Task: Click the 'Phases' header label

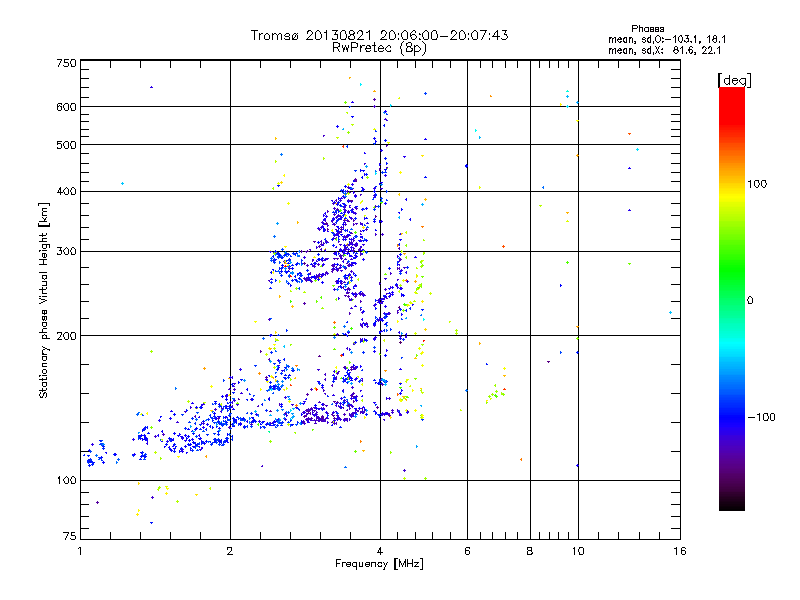Action: [x=647, y=29]
